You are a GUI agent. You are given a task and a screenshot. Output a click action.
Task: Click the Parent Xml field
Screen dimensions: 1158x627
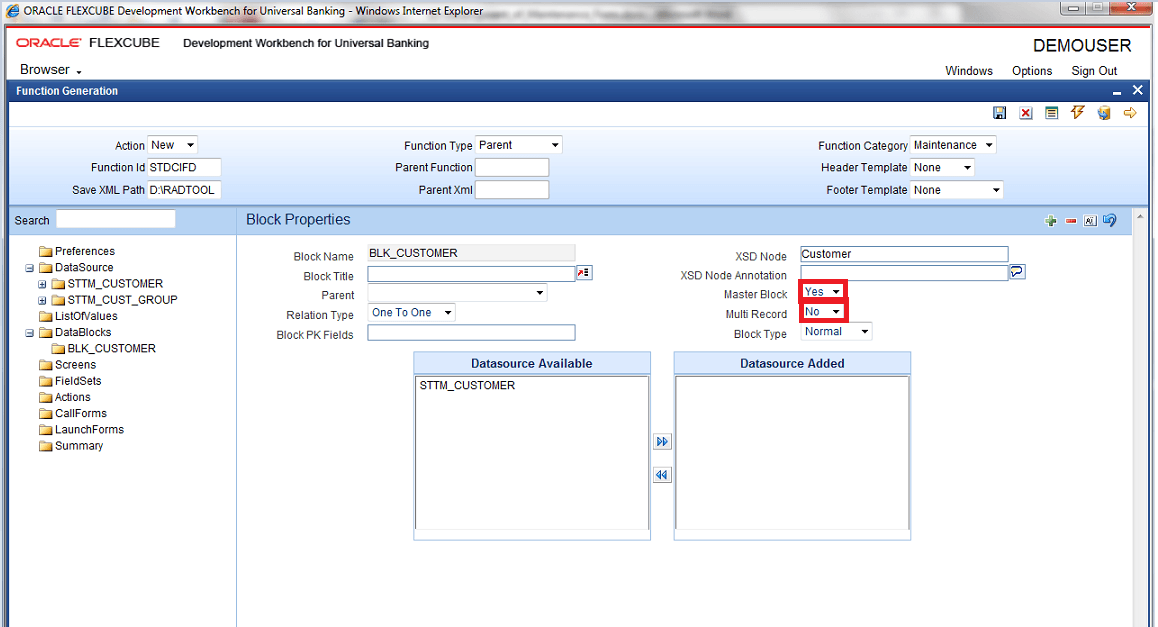coord(512,190)
